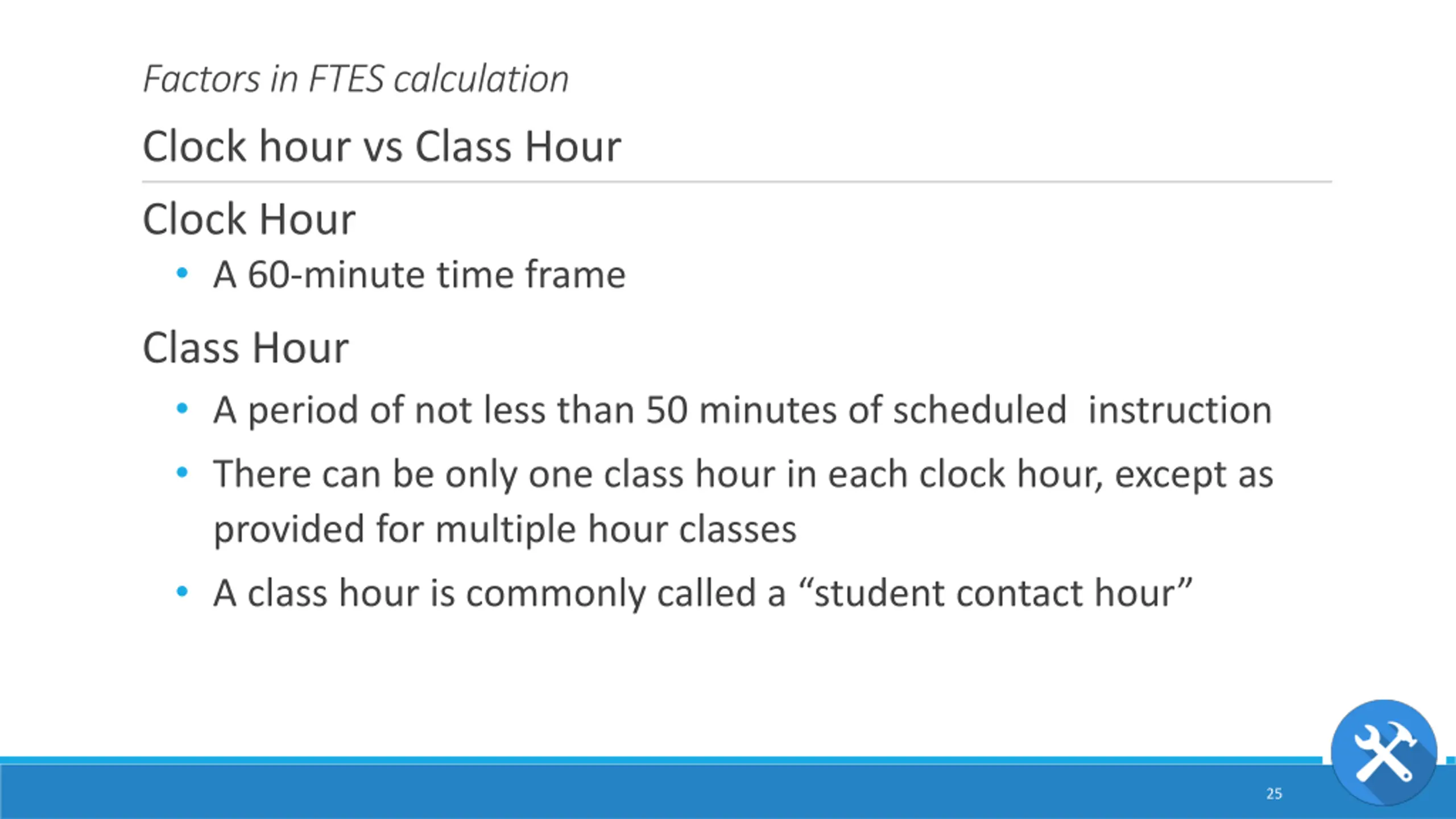1456x819 pixels.
Task: Click the horizontal divider line under the title
Action: (737, 182)
